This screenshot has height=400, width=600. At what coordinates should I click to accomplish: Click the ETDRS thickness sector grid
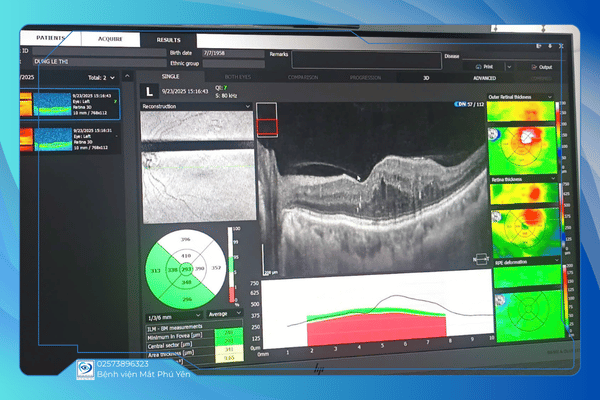click(x=182, y=268)
